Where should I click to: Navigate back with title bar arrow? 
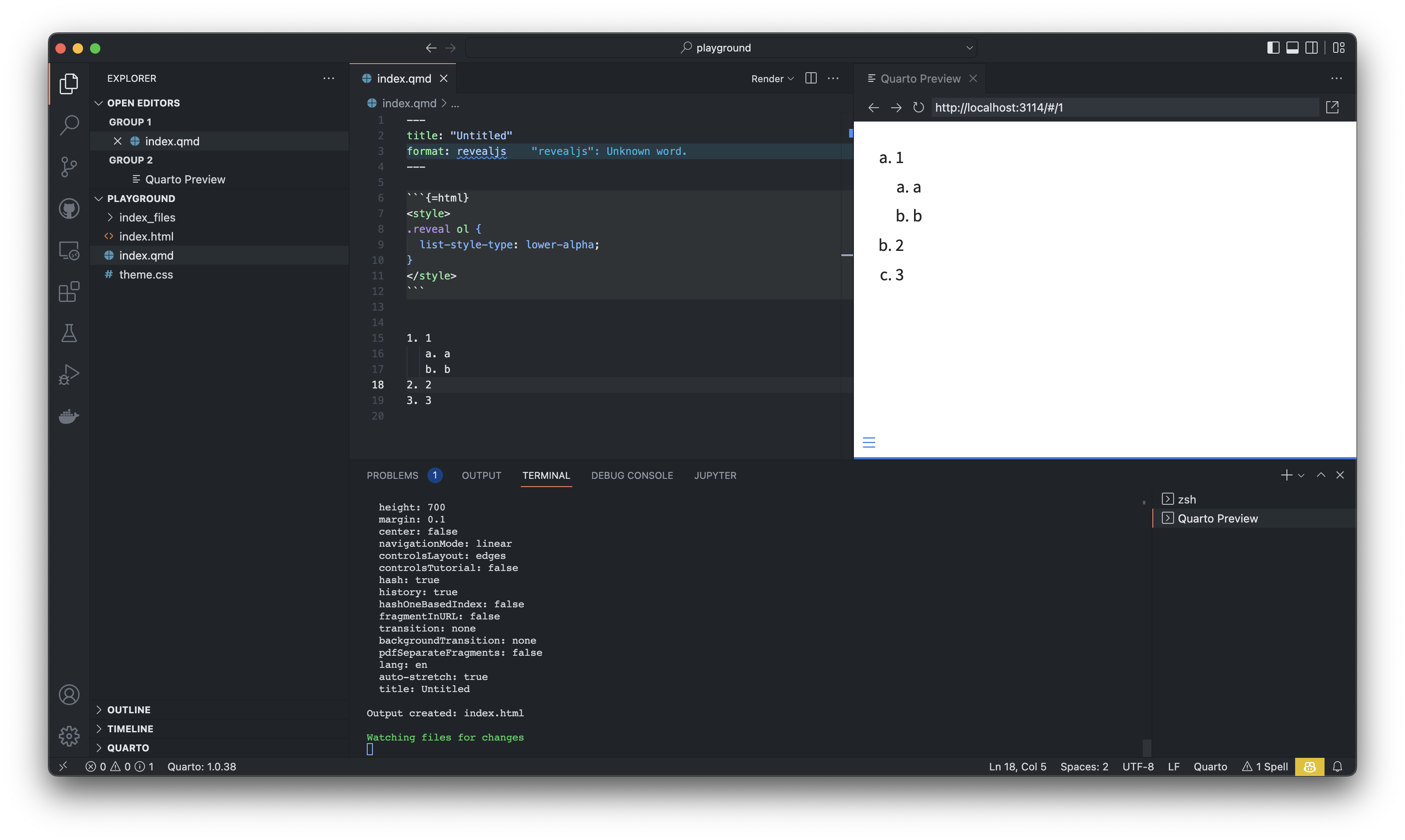(x=431, y=48)
